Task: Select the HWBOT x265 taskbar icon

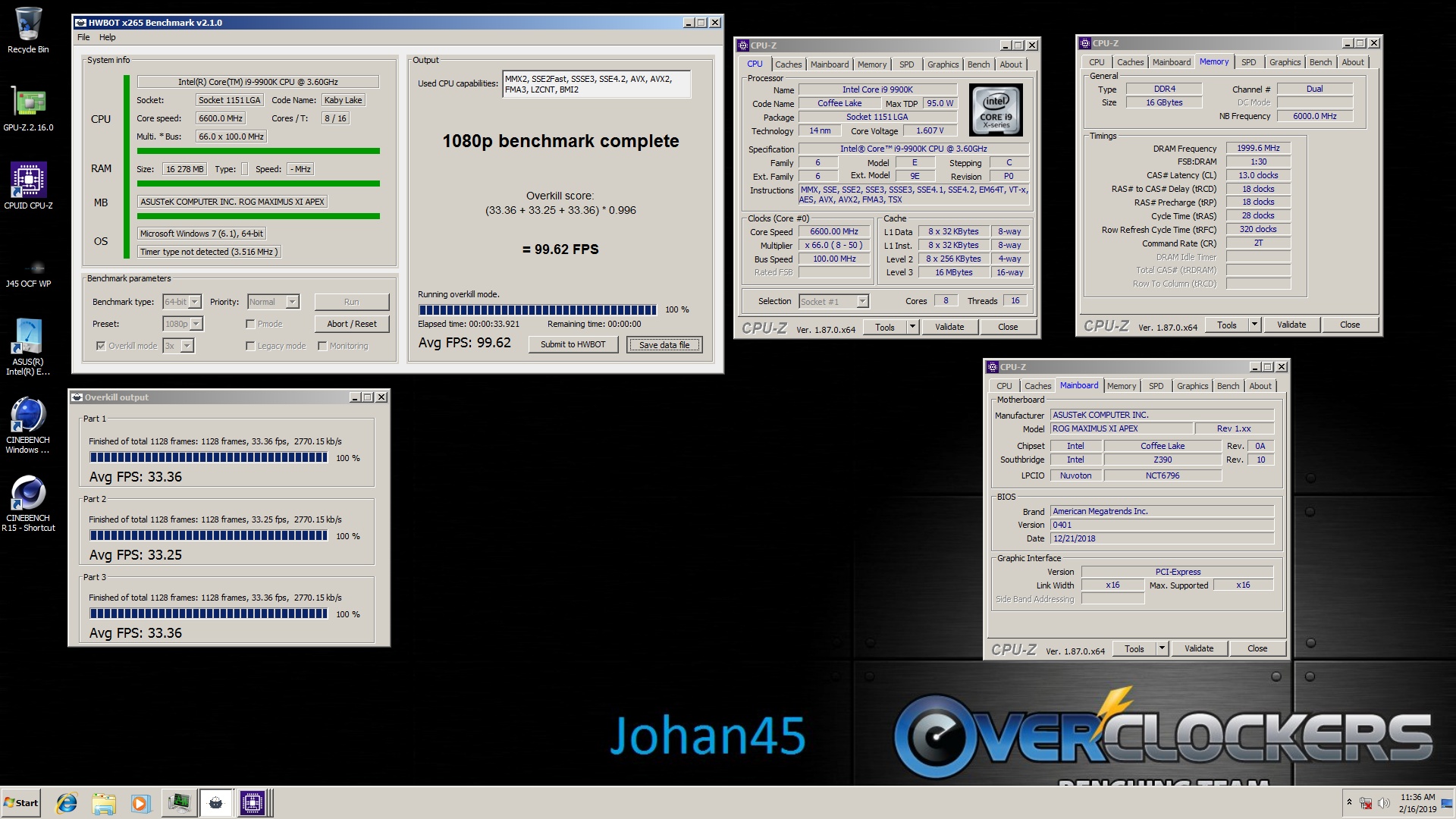Action: tap(216, 803)
